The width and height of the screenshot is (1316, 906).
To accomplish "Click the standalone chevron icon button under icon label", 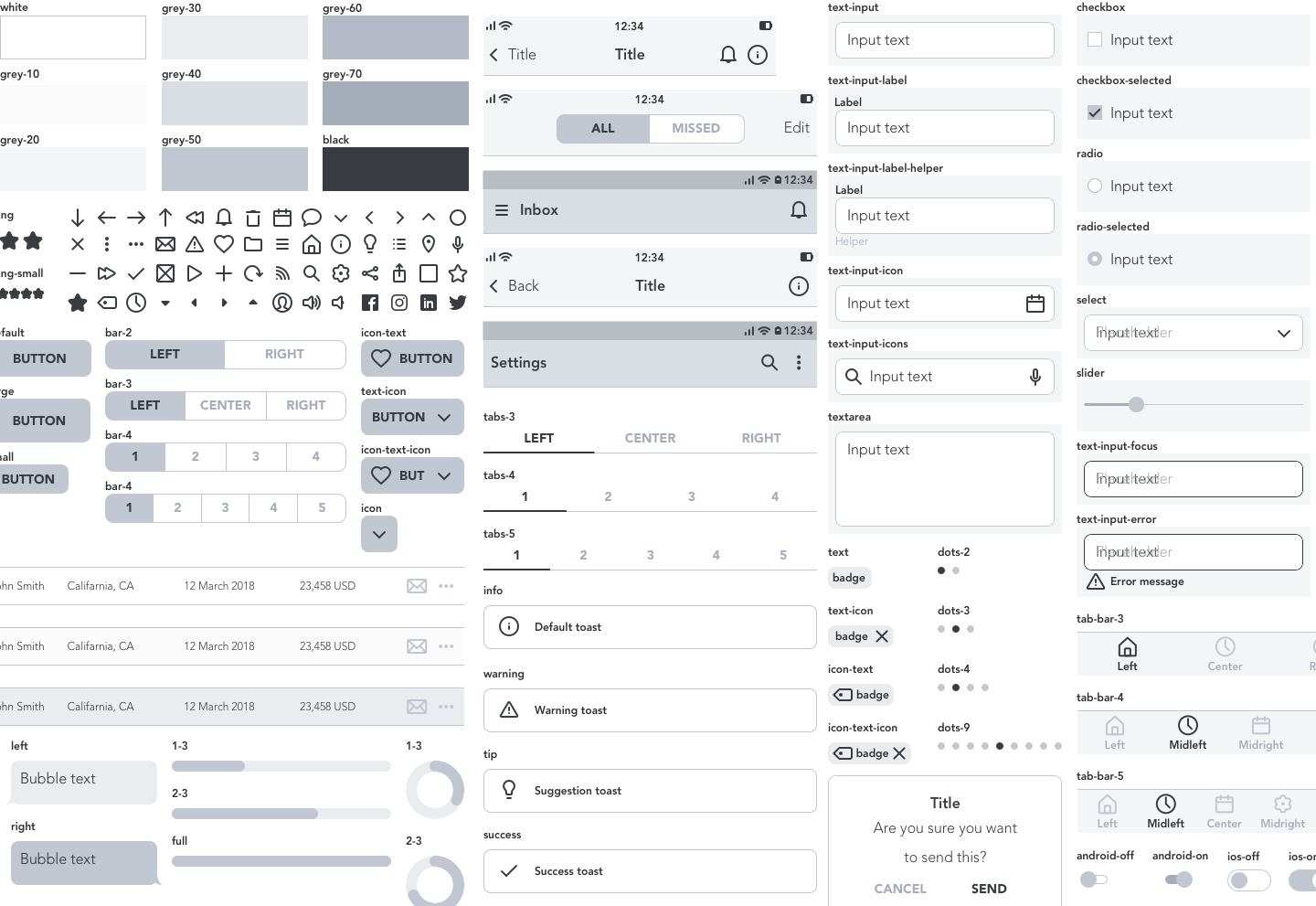I will (x=379, y=534).
